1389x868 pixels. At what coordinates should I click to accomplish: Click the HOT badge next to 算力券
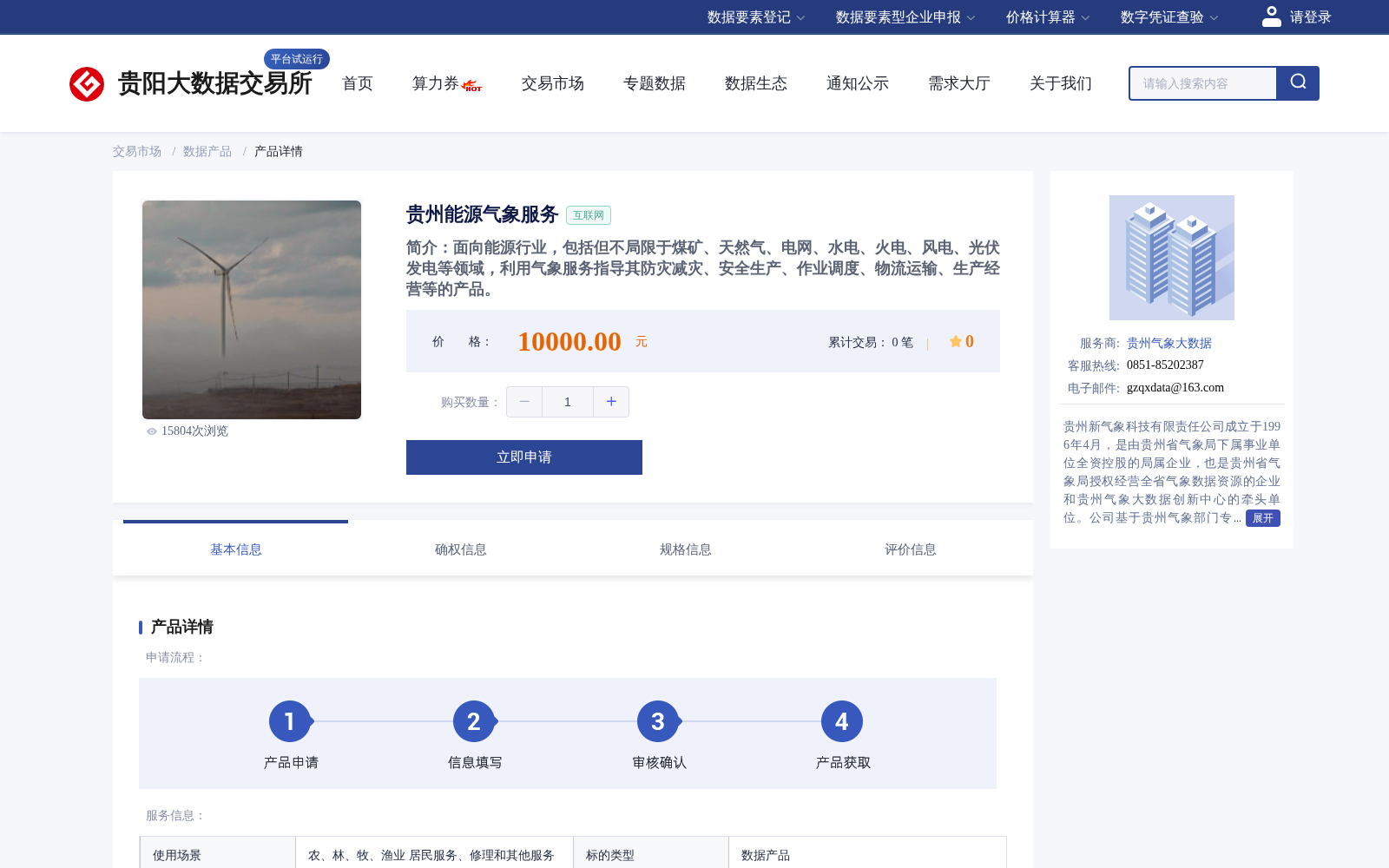472,86
